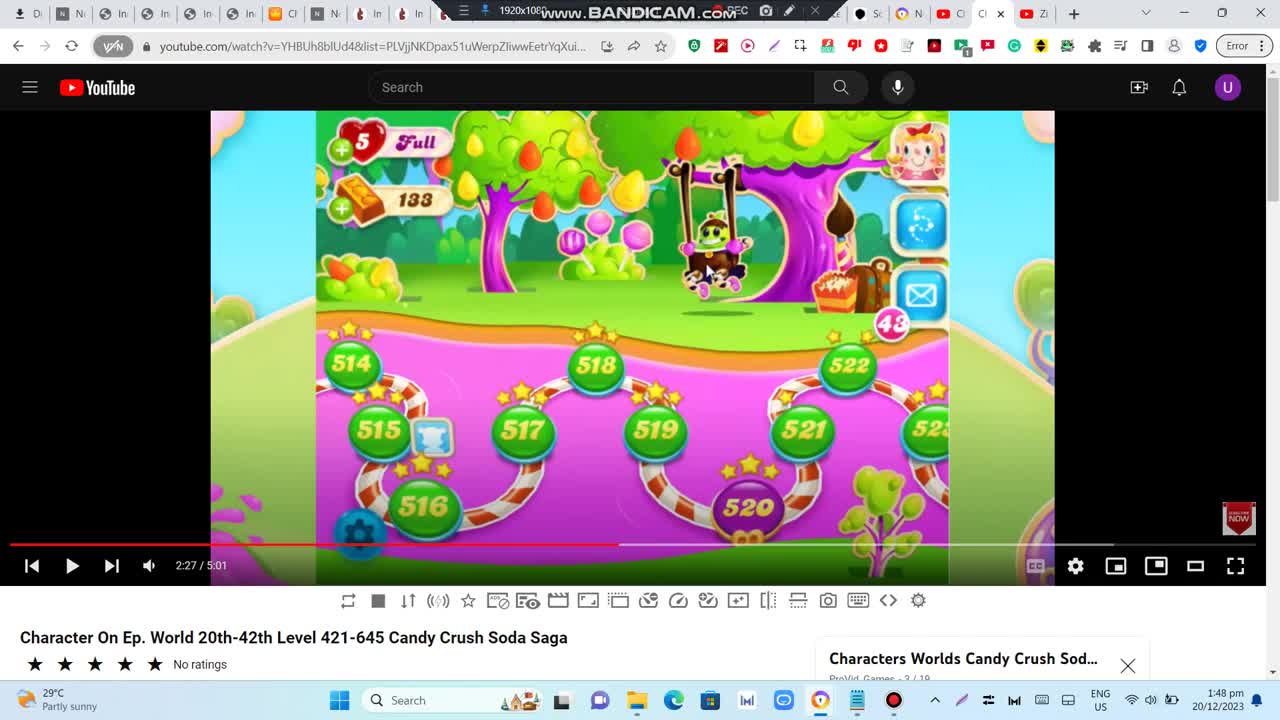
Task: Share this page from the address bar
Action: [x=634, y=46]
